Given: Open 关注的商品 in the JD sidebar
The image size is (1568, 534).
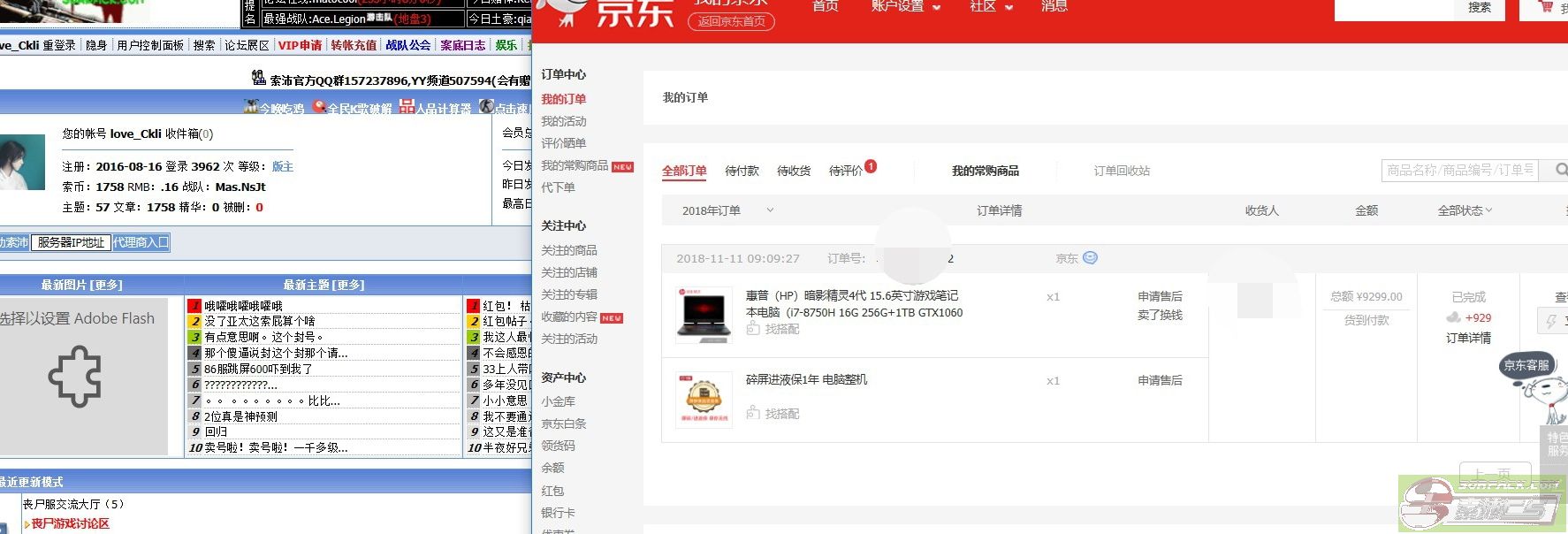Looking at the screenshot, I should [x=569, y=250].
